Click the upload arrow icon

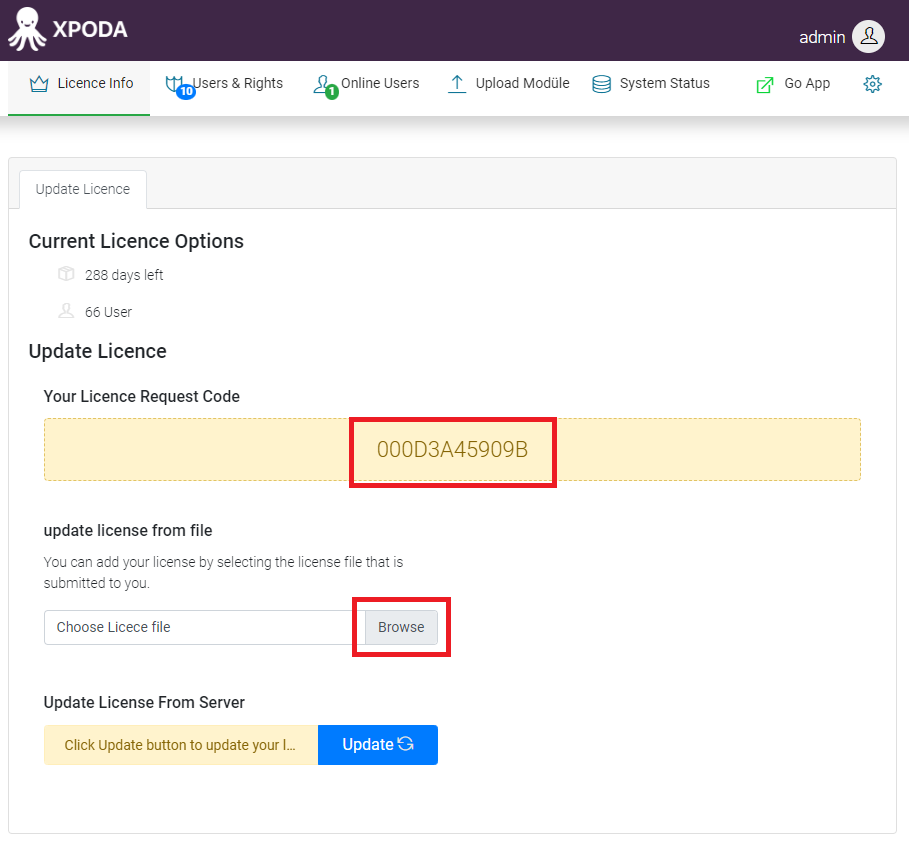[x=457, y=84]
